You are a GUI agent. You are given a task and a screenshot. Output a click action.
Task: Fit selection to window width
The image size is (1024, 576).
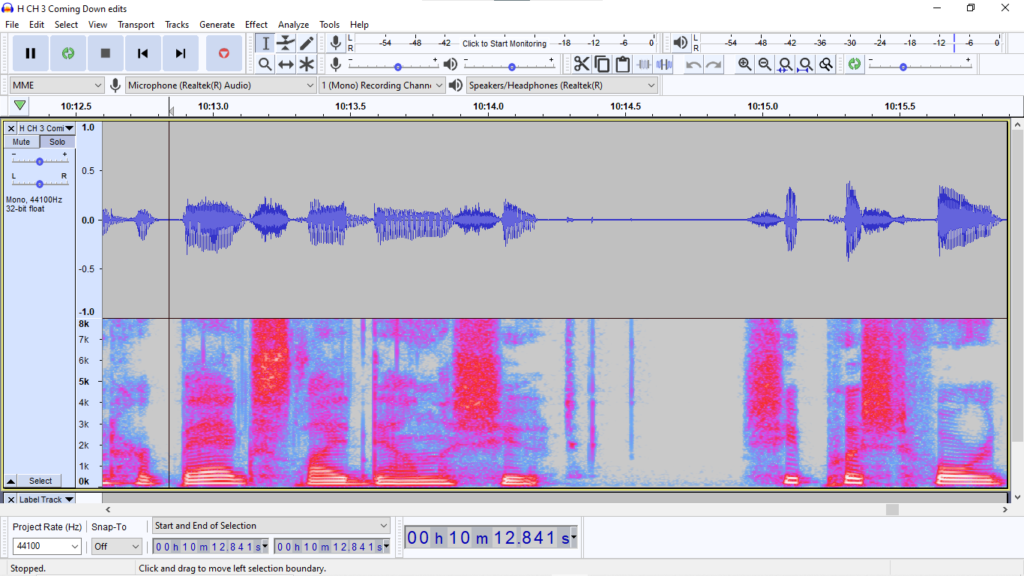pyautogui.click(x=785, y=64)
